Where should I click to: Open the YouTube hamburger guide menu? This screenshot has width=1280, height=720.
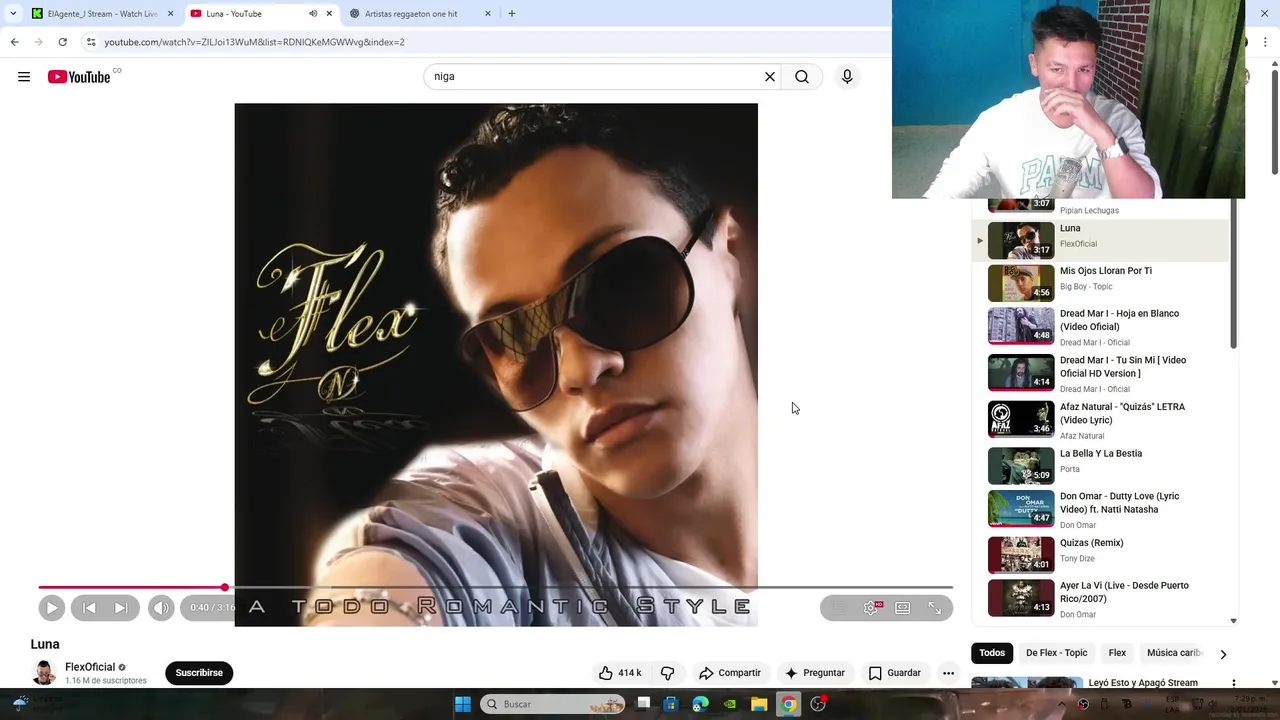tap(24, 77)
